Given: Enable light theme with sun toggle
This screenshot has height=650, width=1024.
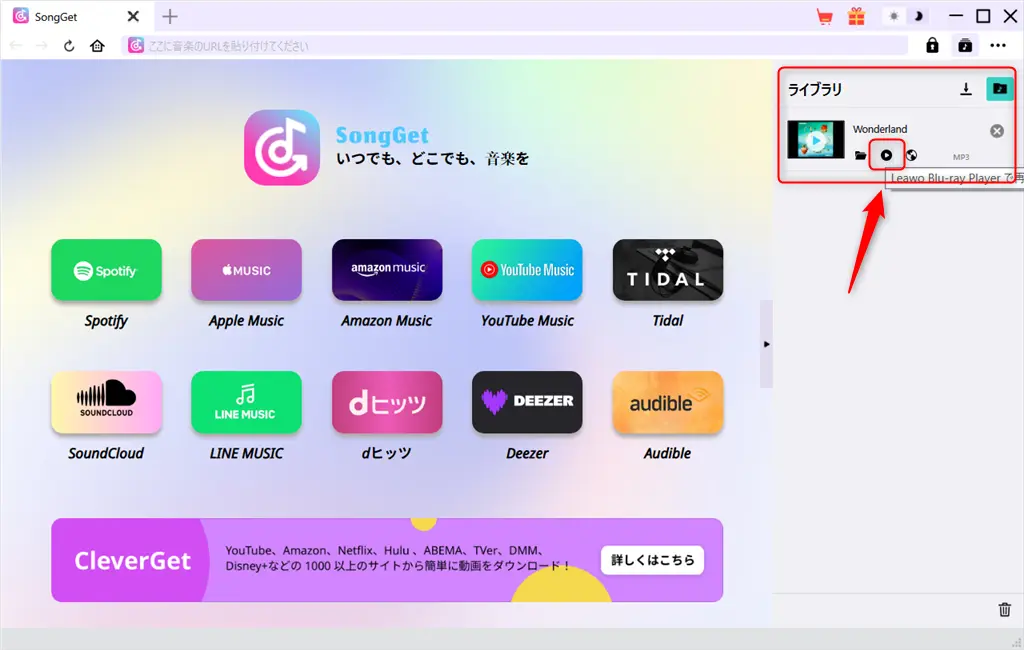Looking at the screenshot, I should click(x=893, y=16).
